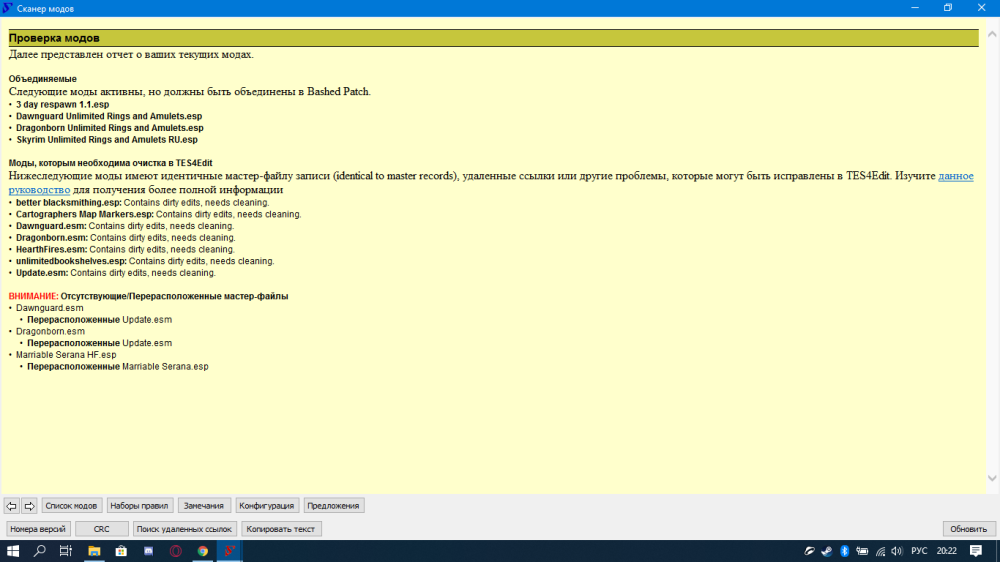This screenshot has width=1000, height=562.
Task: Open battery status tray icon
Action: (x=862, y=551)
